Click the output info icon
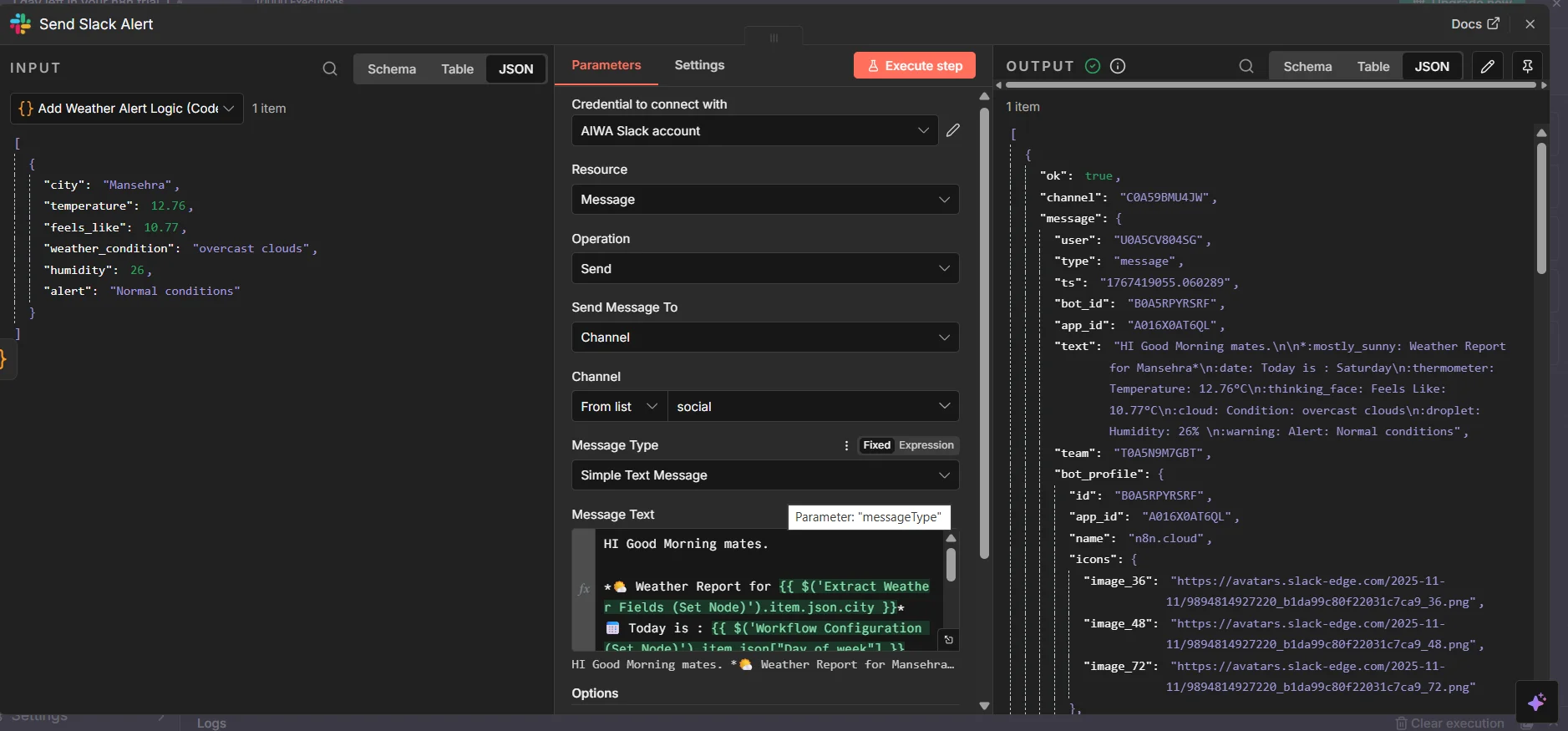Viewport: 1568px width, 731px height. (x=1118, y=66)
